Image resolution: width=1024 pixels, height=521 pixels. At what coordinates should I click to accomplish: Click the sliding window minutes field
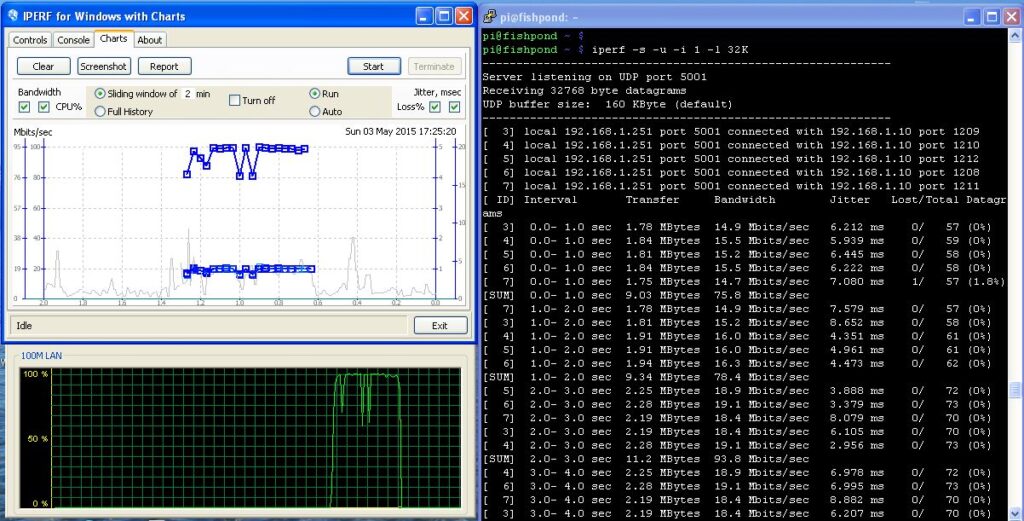187,94
